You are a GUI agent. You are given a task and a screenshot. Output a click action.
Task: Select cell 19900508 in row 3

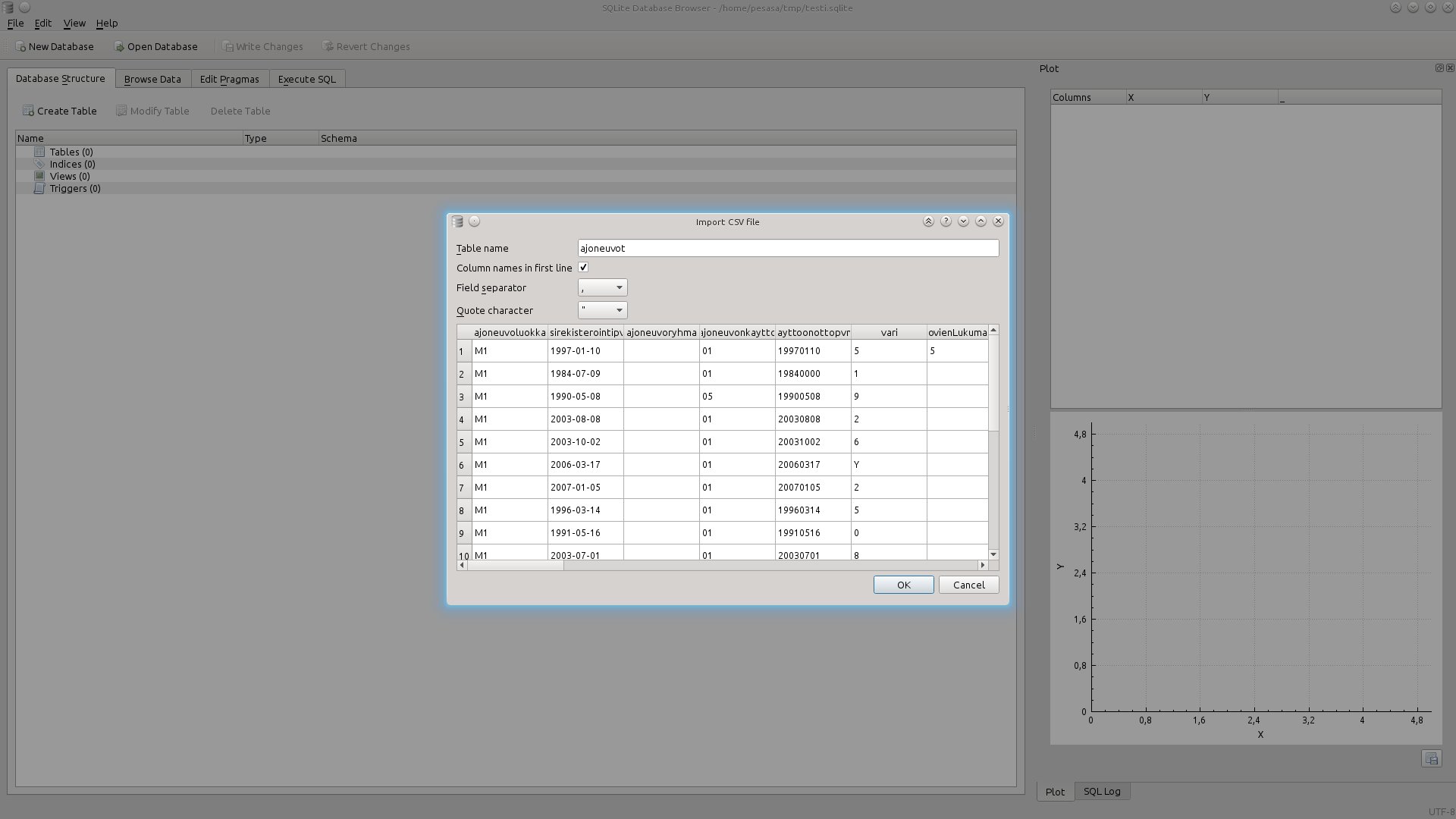(x=813, y=397)
